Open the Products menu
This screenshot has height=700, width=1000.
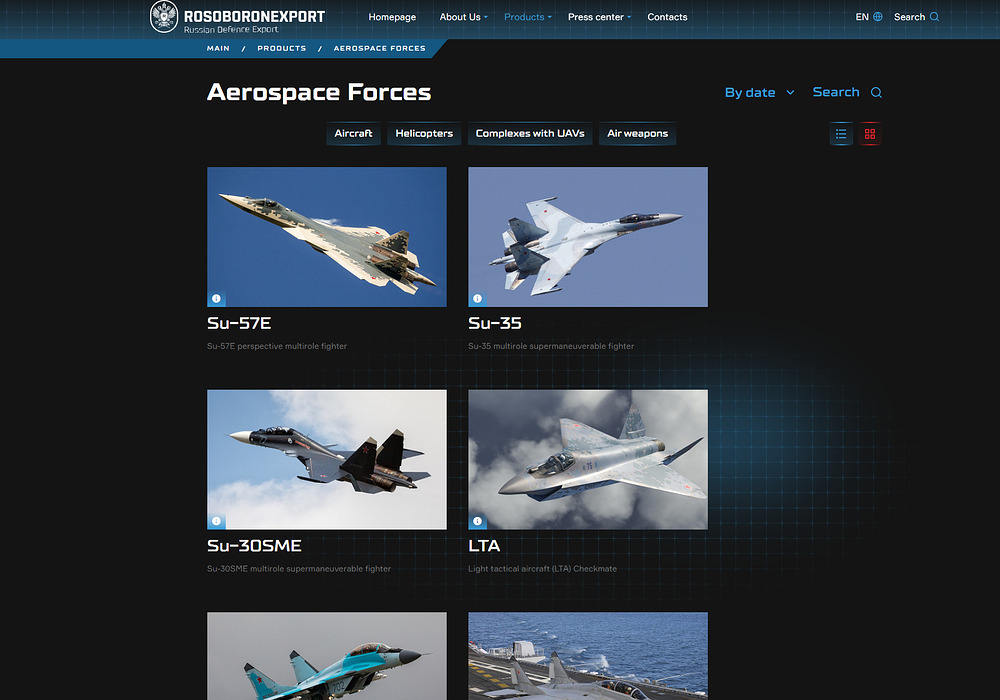pyautogui.click(x=527, y=17)
